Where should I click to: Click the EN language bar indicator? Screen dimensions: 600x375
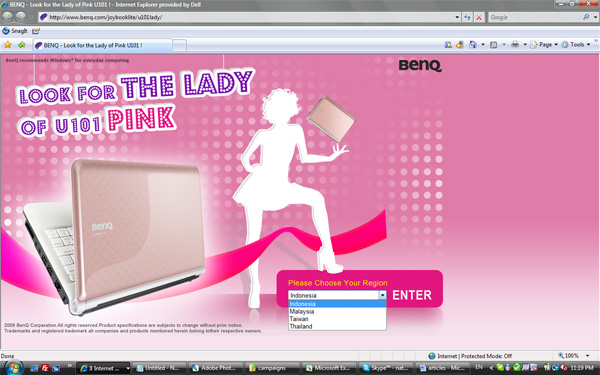click(478, 367)
